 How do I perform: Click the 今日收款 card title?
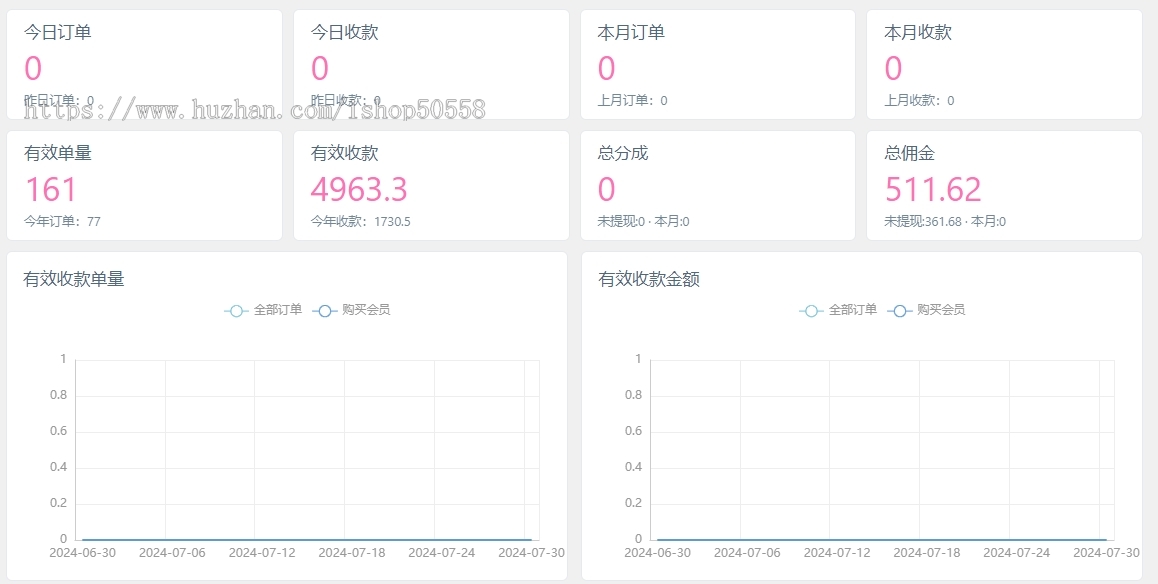click(344, 32)
